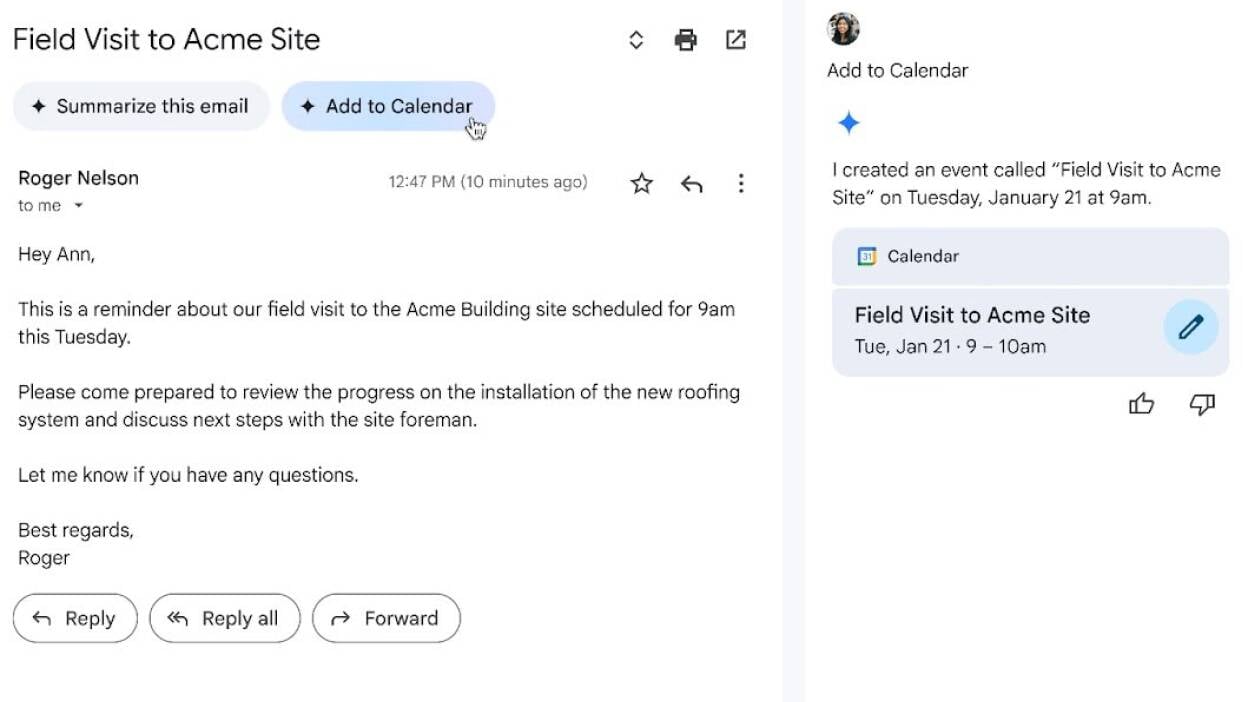Expand the 'to me' recipient details arrow
The image size is (1248, 702).
click(79, 206)
